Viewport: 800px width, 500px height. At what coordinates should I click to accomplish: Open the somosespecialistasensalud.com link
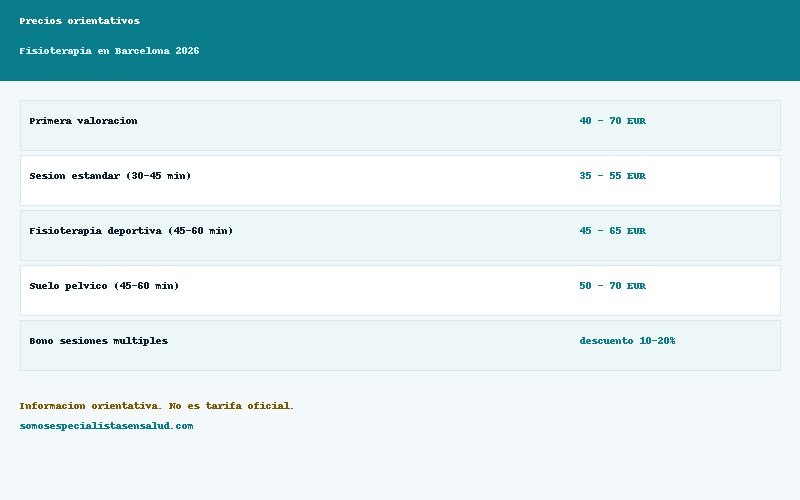pyautogui.click(x=106, y=426)
